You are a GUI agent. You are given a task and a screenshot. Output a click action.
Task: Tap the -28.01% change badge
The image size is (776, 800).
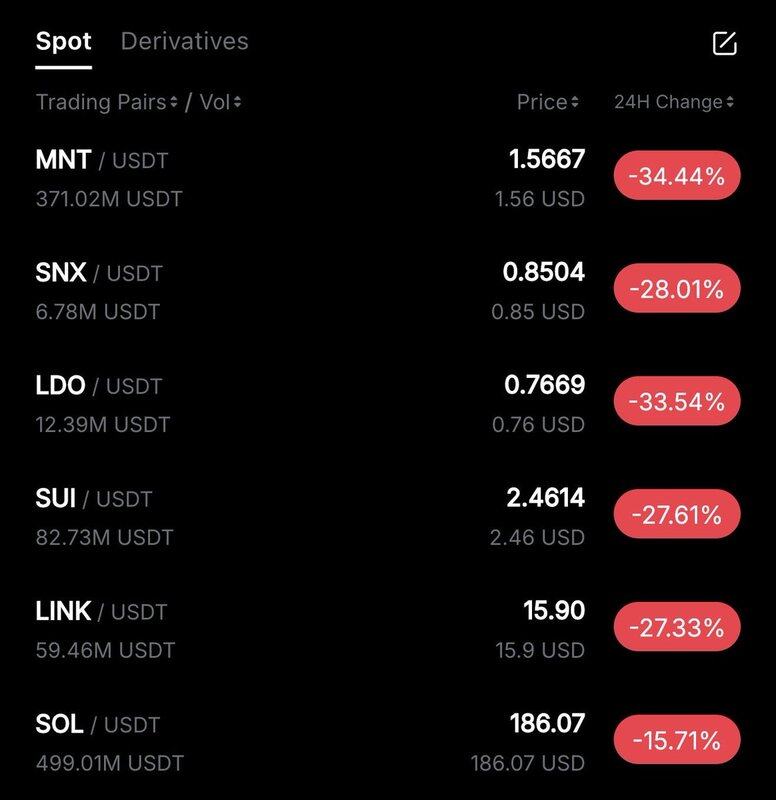[676, 290]
